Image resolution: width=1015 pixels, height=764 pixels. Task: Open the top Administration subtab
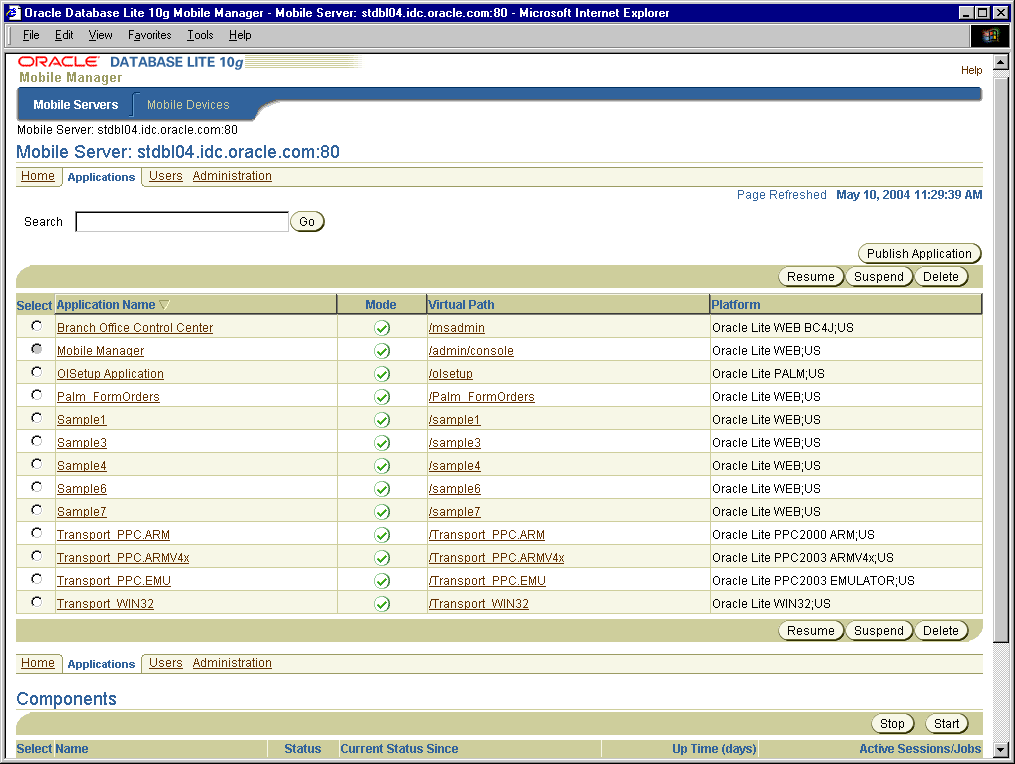(232, 176)
